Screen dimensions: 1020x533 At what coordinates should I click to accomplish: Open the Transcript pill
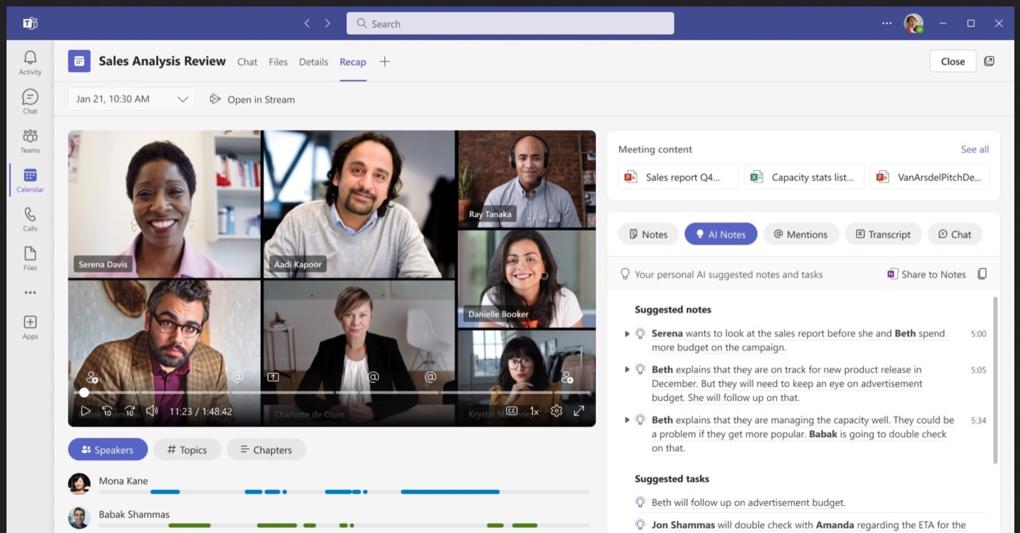tap(883, 234)
